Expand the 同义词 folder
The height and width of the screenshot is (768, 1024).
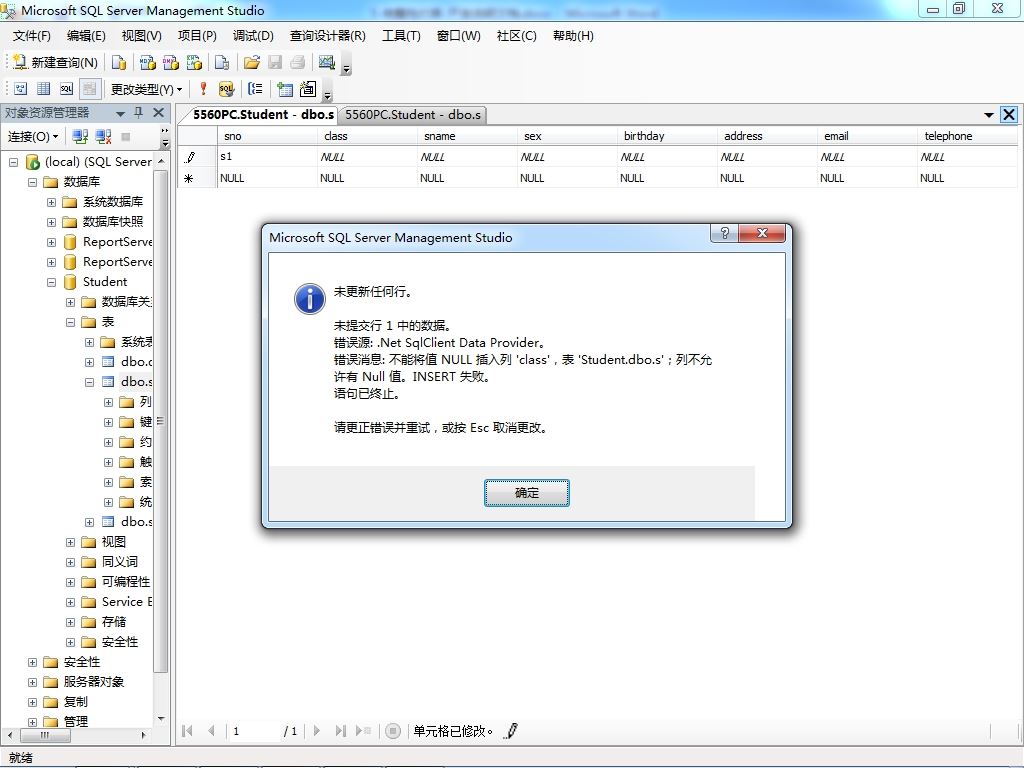coord(71,562)
